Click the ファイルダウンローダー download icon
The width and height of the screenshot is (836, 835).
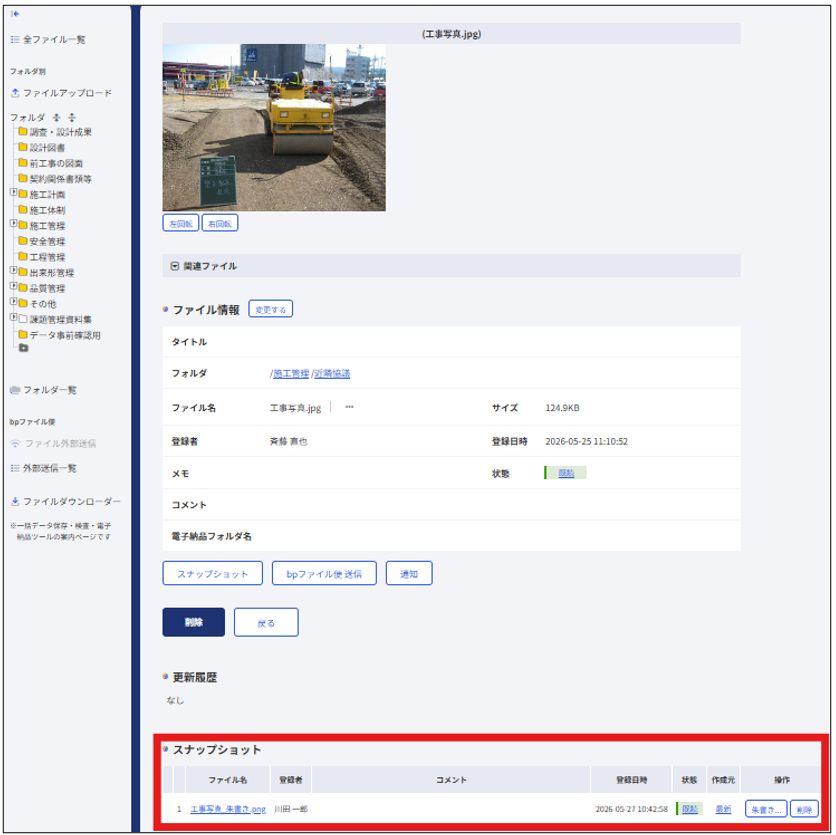(15, 501)
